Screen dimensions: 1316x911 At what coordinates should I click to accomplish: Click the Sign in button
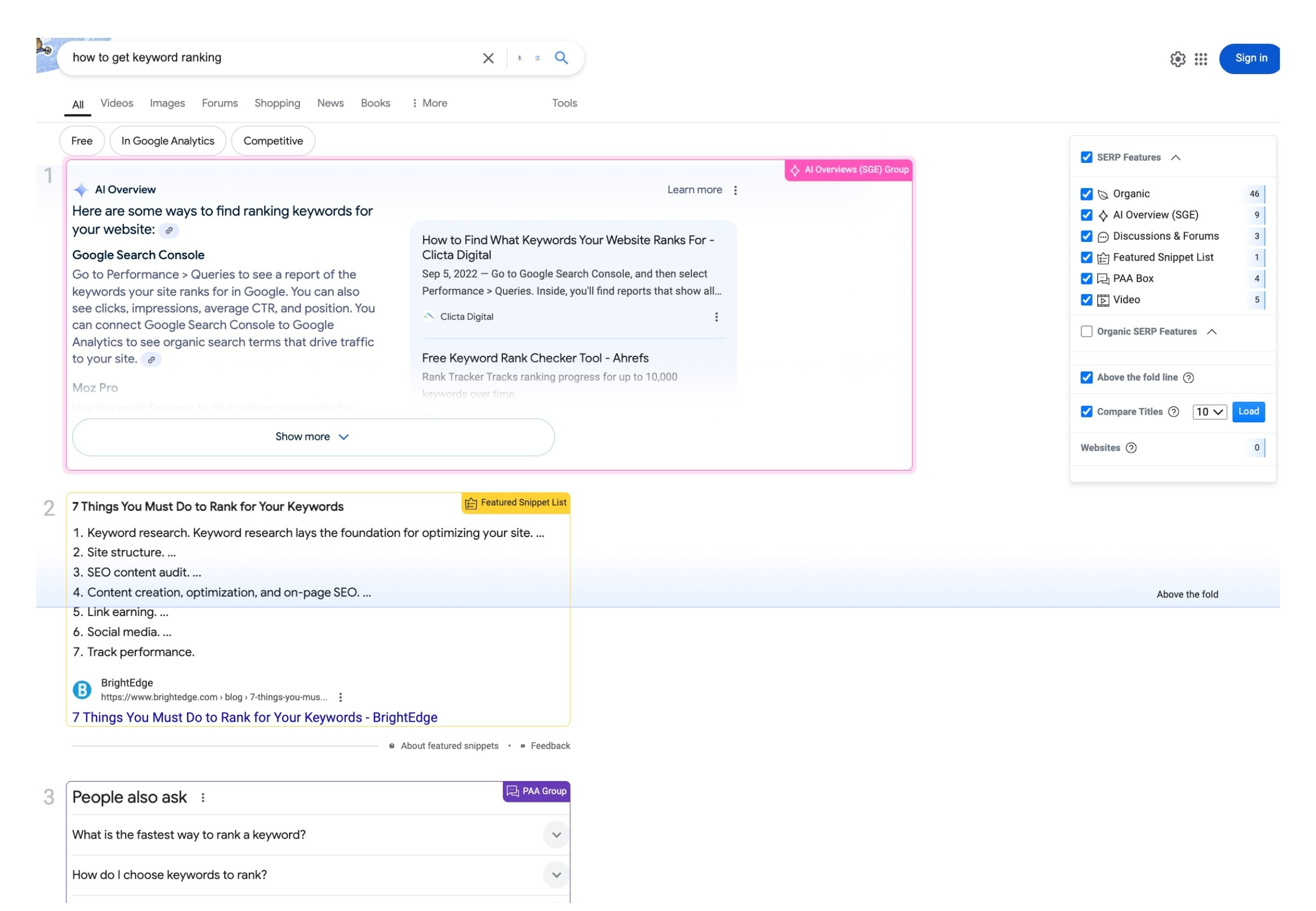point(1249,58)
